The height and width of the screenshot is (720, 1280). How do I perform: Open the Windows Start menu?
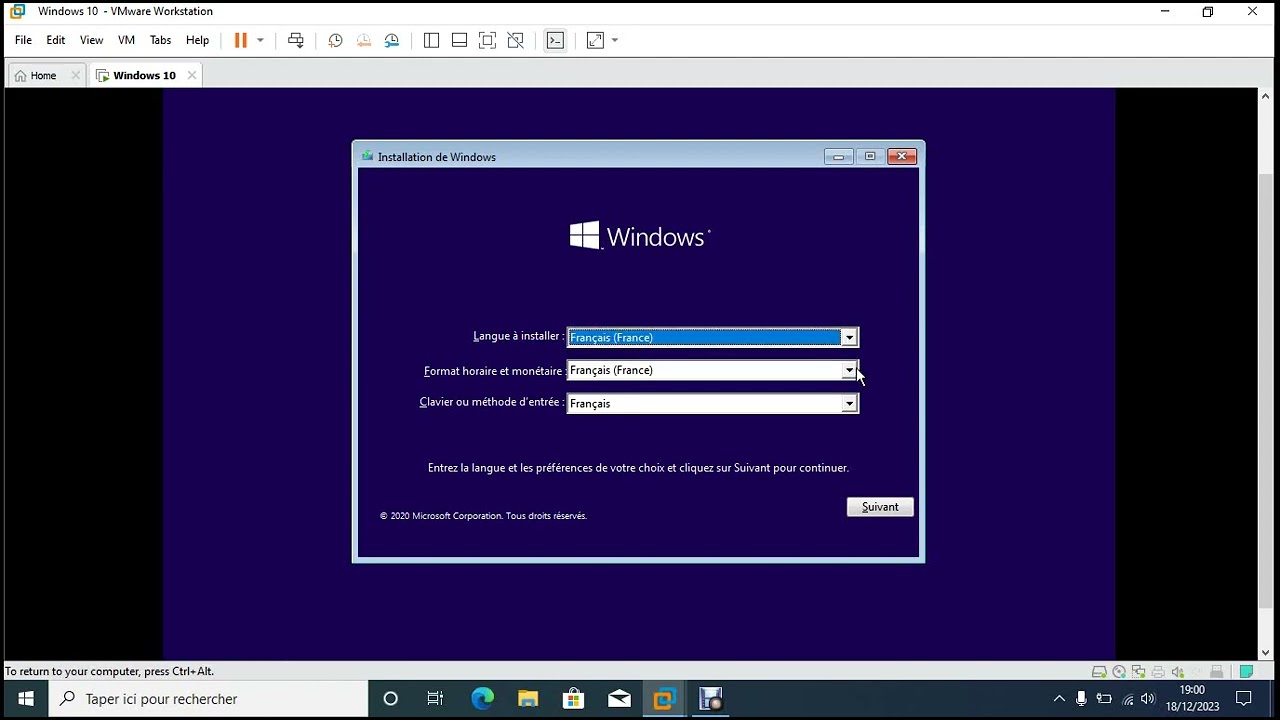[26, 699]
